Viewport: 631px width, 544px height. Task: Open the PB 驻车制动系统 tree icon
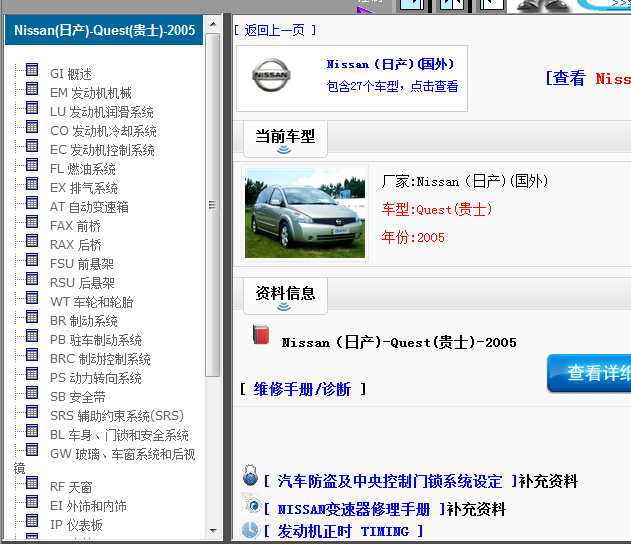pos(32,336)
